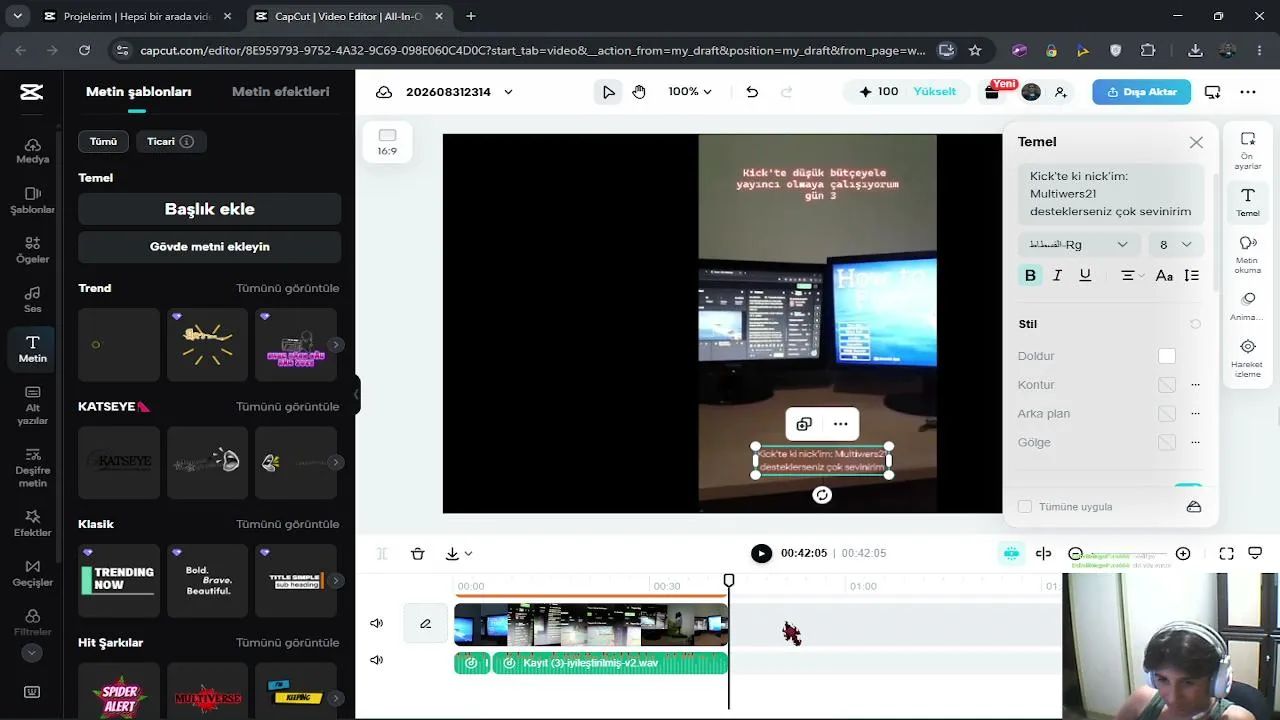Switch to Metin efektleri tab
The image size is (1280, 720).
click(x=280, y=92)
